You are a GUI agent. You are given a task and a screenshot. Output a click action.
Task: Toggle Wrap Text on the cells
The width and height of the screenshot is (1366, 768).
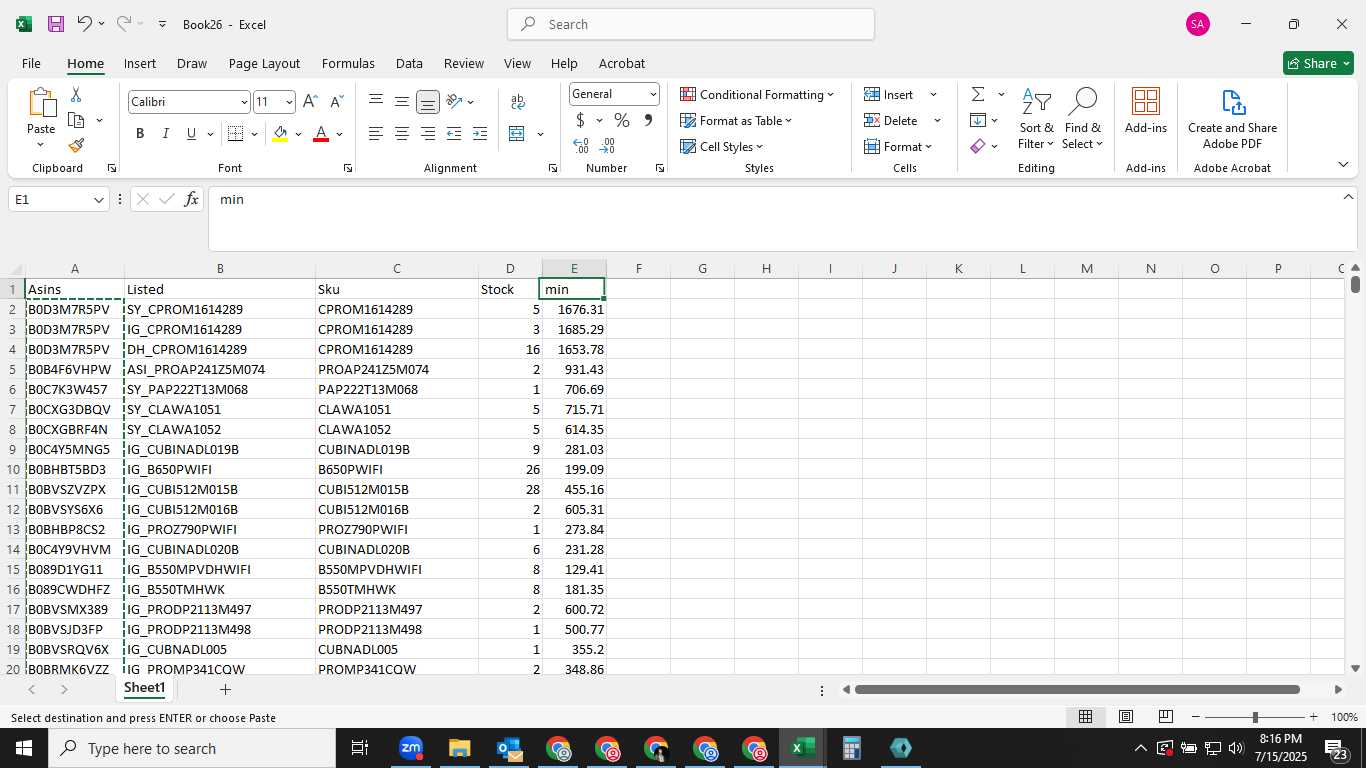(x=518, y=102)
